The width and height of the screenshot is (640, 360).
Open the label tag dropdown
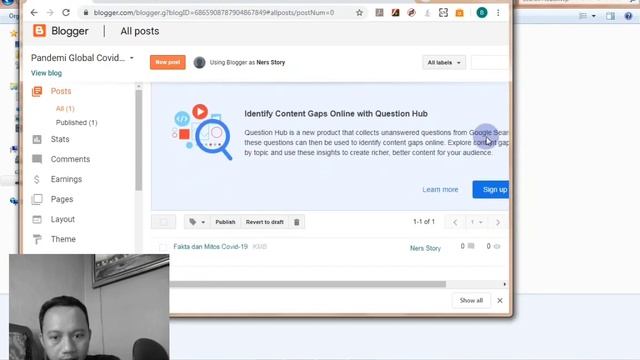[197, 222]
